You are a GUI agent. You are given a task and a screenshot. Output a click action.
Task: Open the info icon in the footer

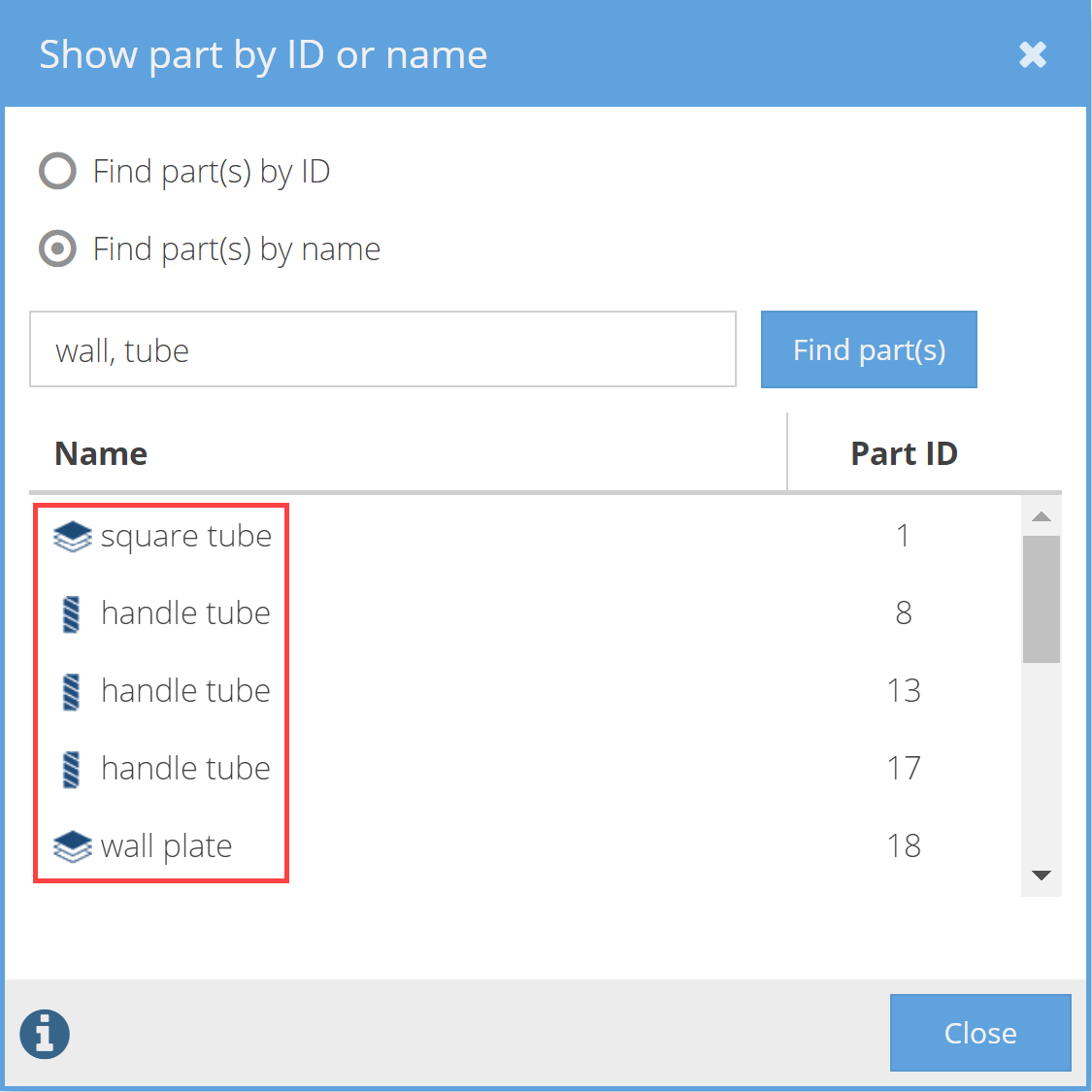45,1033
